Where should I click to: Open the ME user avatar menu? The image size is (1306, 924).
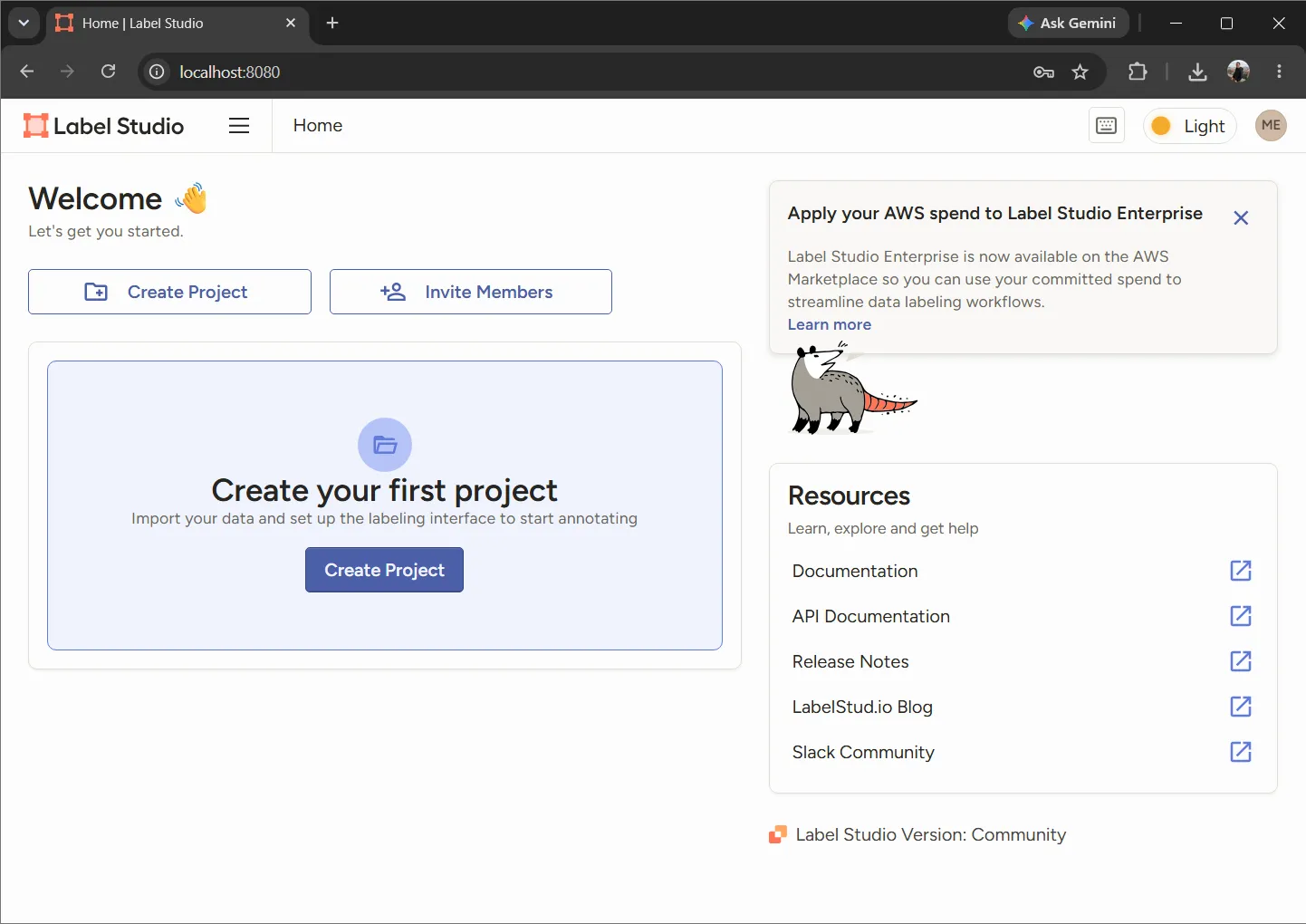1271,126
